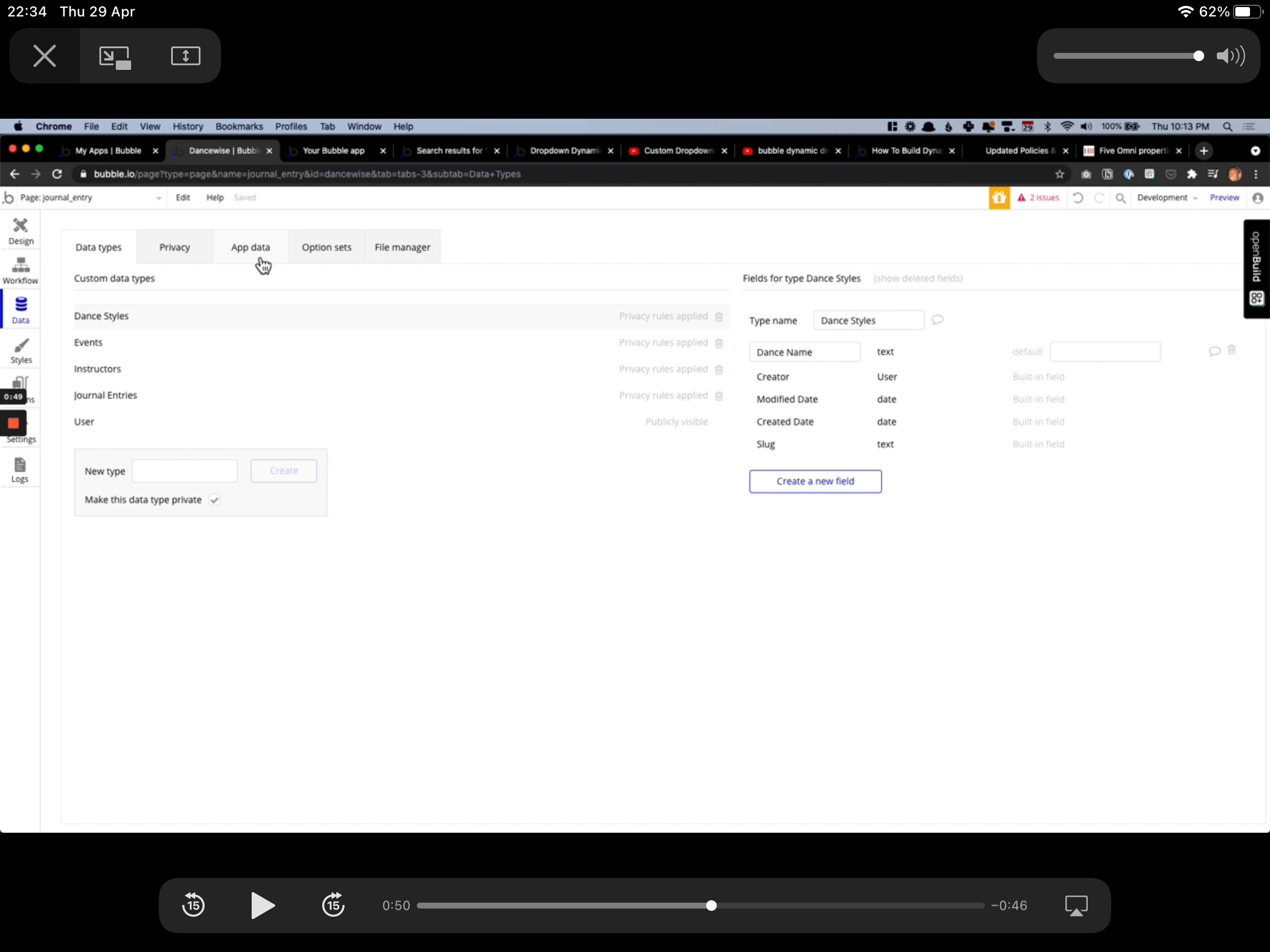
Task: Click the undo arrow in editor toolbar
Action: pyautogui.click(x=1078, y=197)
